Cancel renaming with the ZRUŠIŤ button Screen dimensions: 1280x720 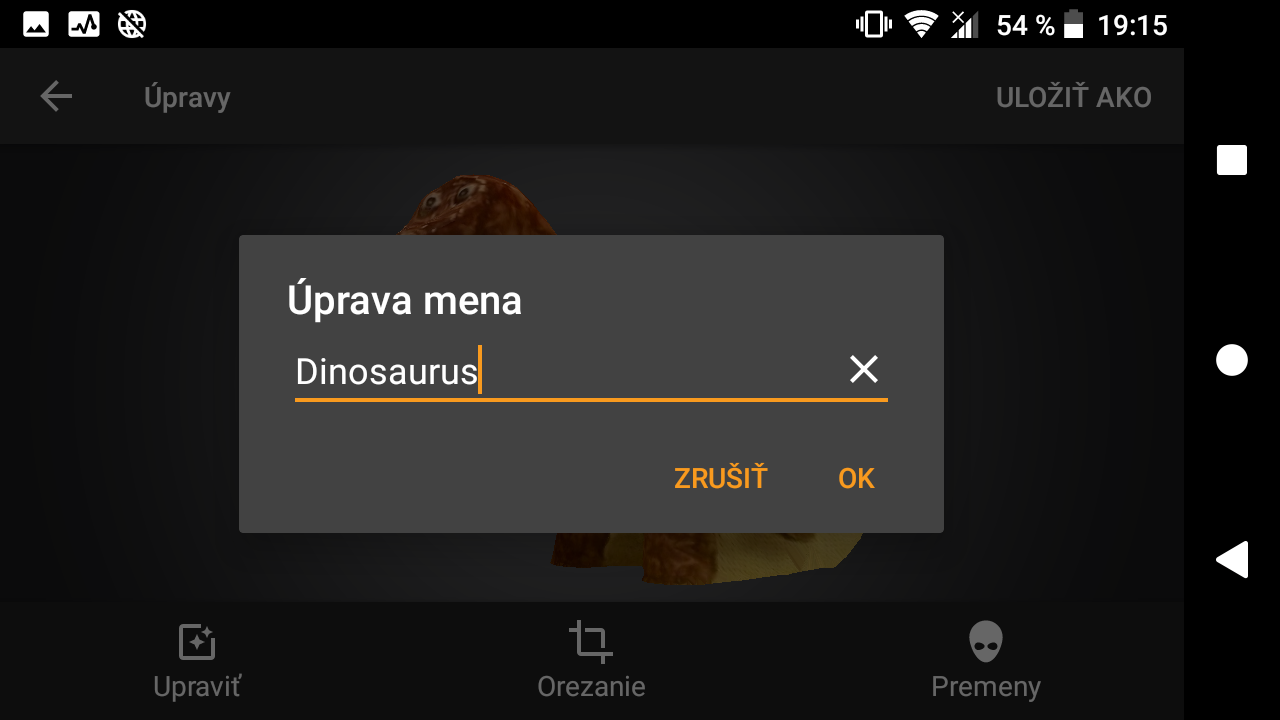(720, 478)
